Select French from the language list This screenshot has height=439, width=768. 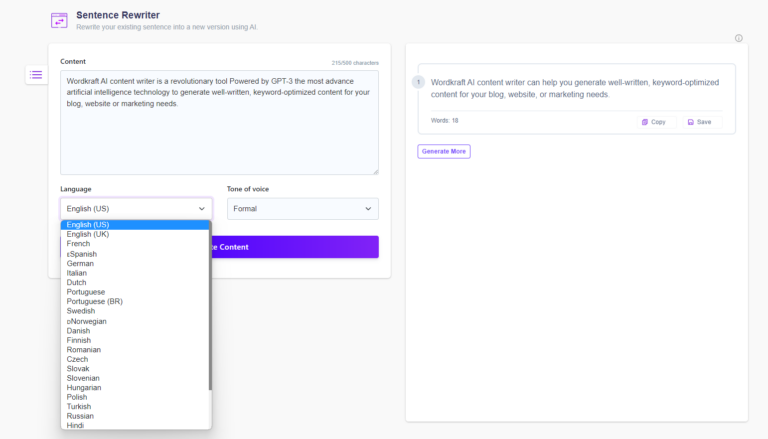(78, 244)
